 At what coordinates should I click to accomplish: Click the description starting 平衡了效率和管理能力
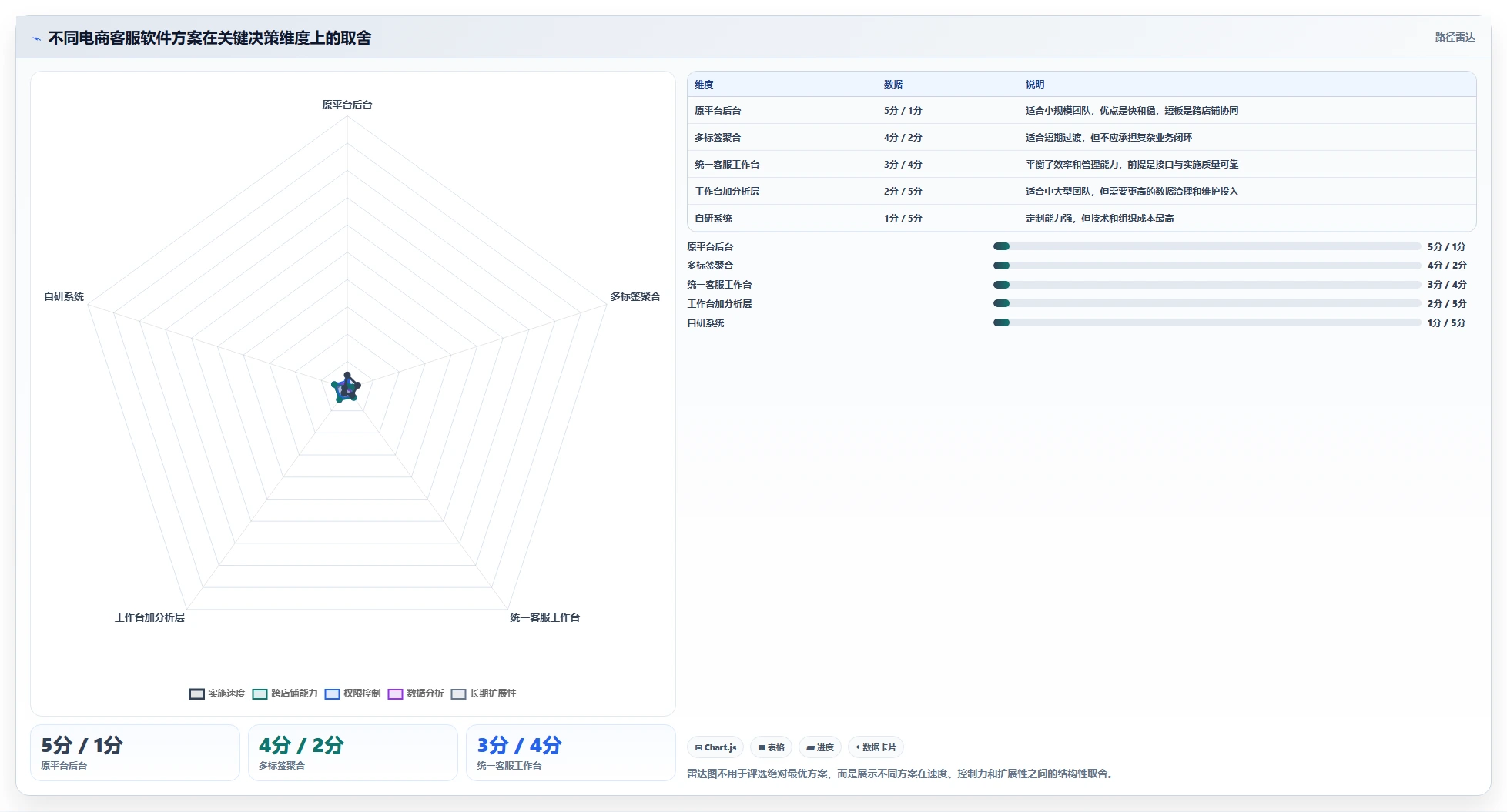click(x=1132, y=165)
